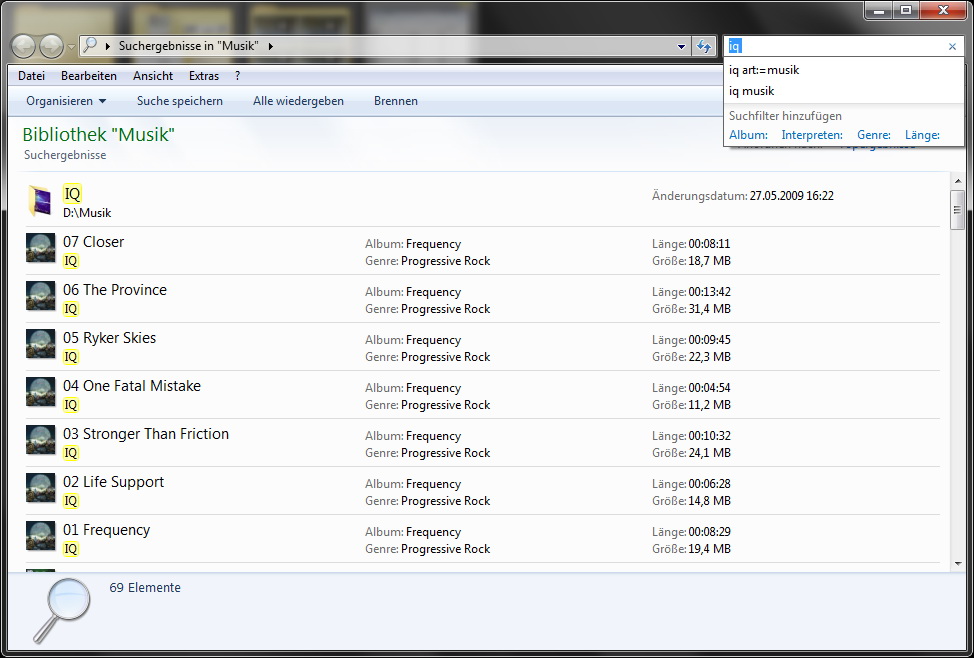Add the Album: search filter
This screenshot has height=658, width=974.
(x=748, y=135)
